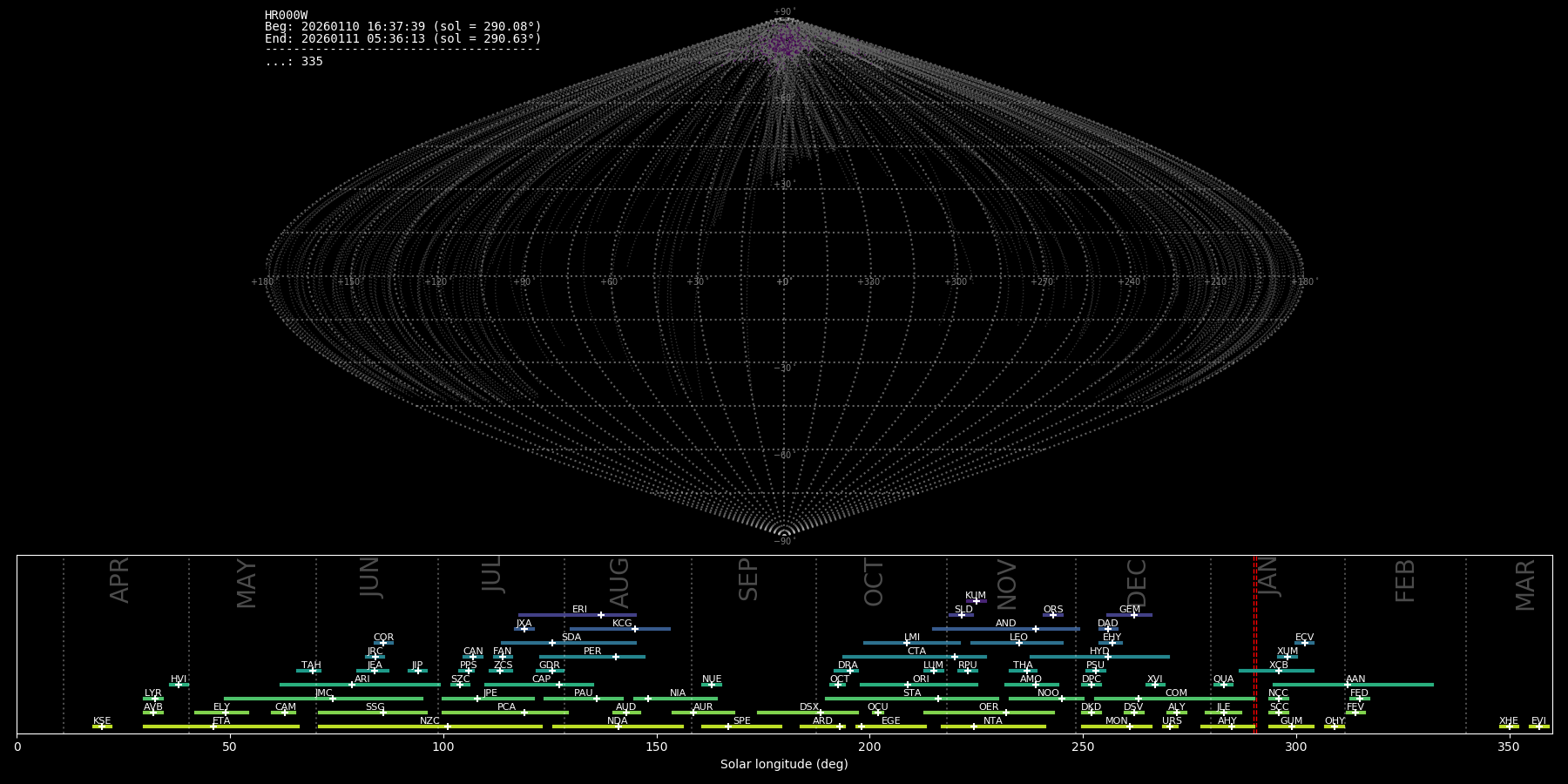Click the AUG month label

pos(618,582)
